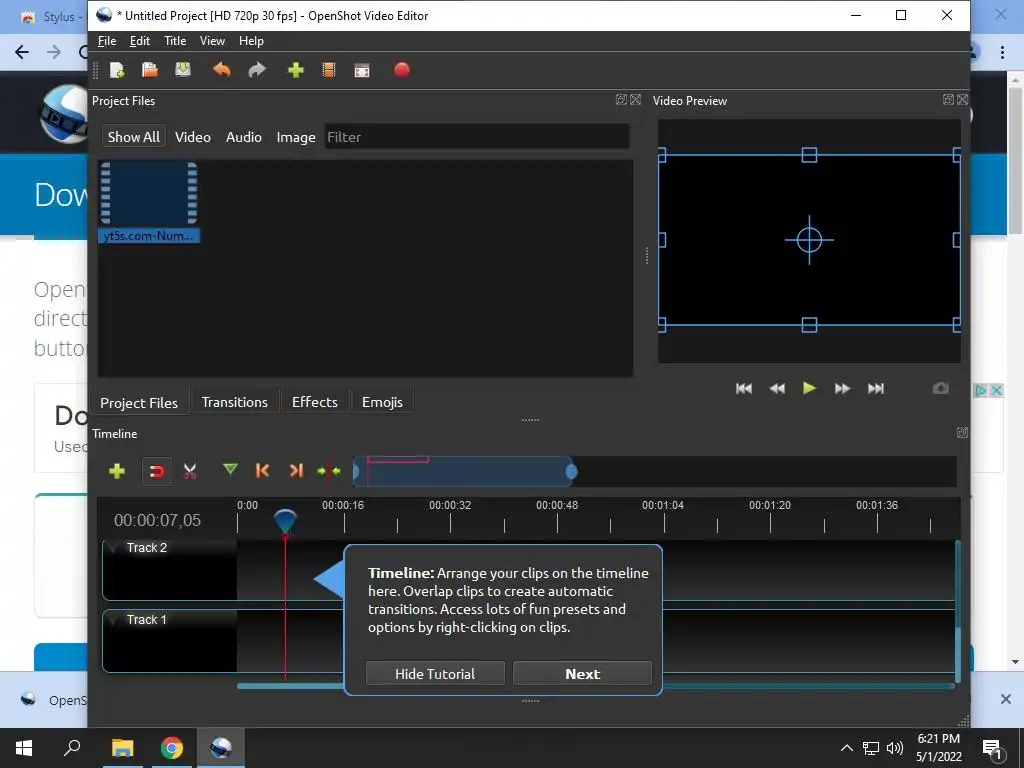Toggle the Razor scissors tool
This screenshot has width=1024, height=768.
point(190,471)
